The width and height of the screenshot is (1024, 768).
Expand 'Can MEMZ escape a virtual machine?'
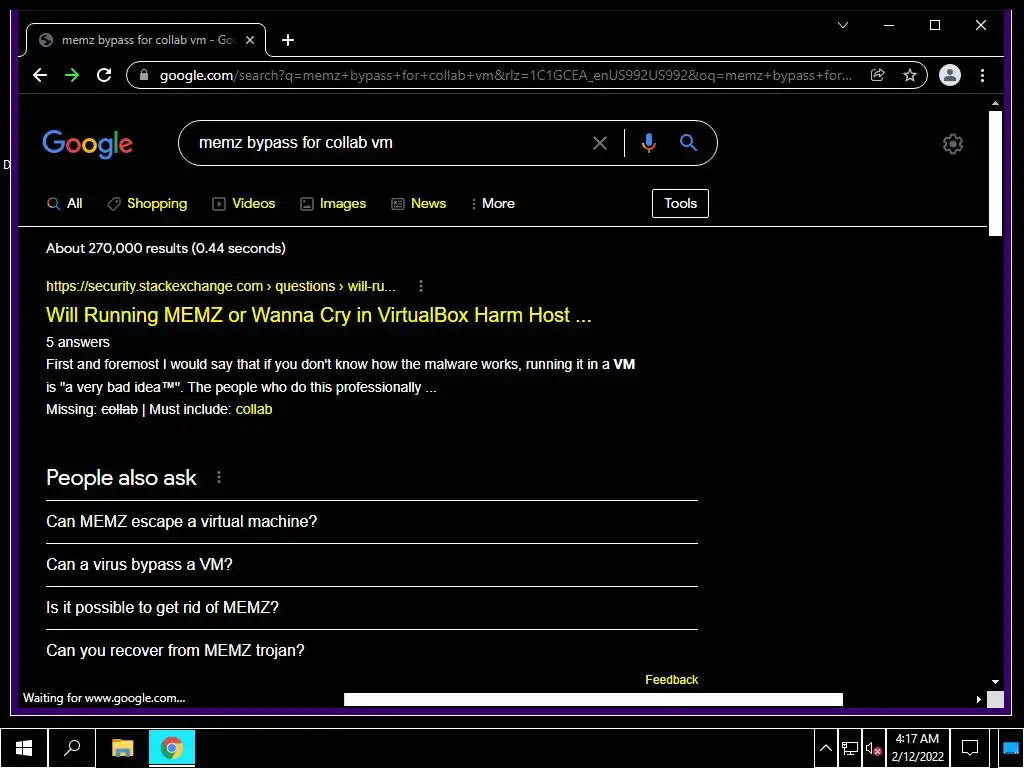tap(372, 522)
